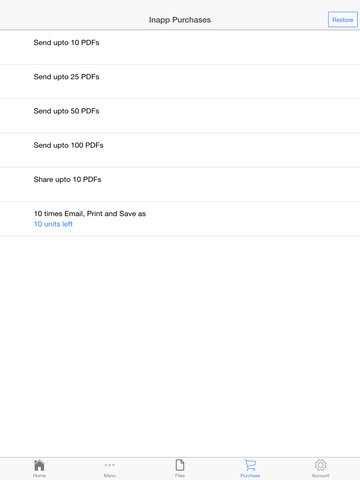360x480 pixels.
Task: Tap the Account tab label
Action: pyautogui.click(x=321, y=476)
